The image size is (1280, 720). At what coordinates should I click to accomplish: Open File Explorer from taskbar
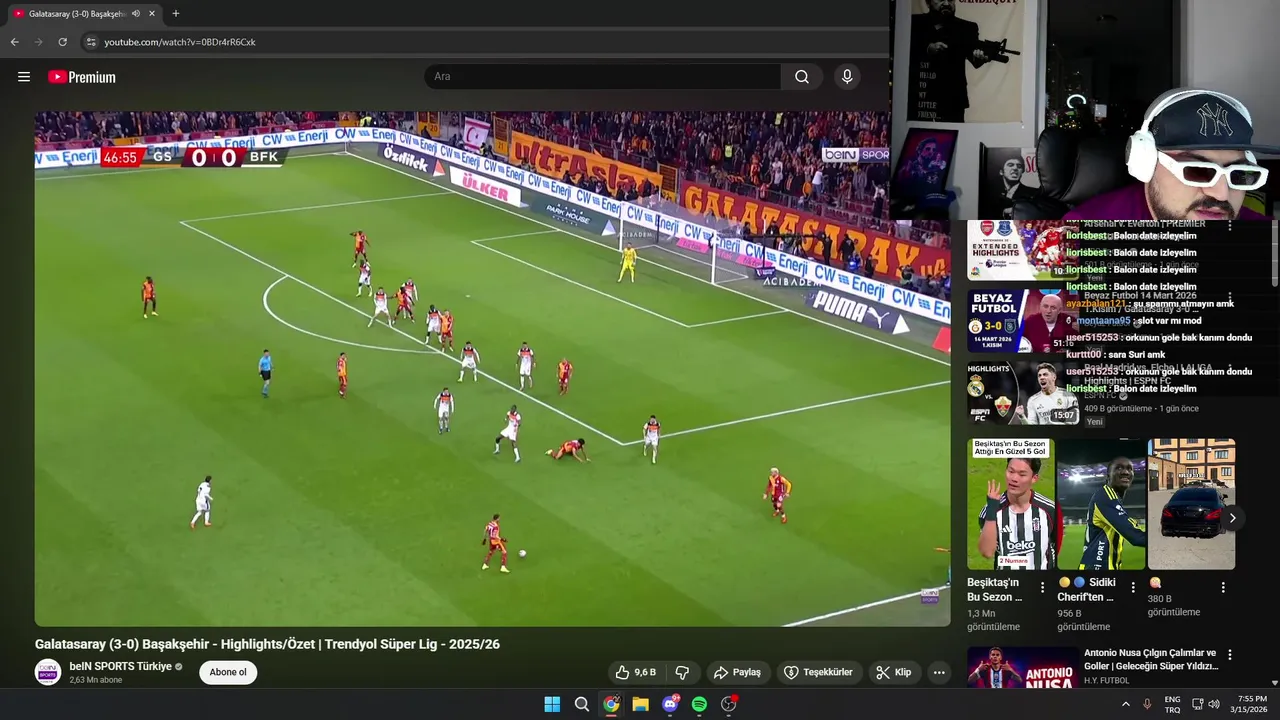pos(640,704)
